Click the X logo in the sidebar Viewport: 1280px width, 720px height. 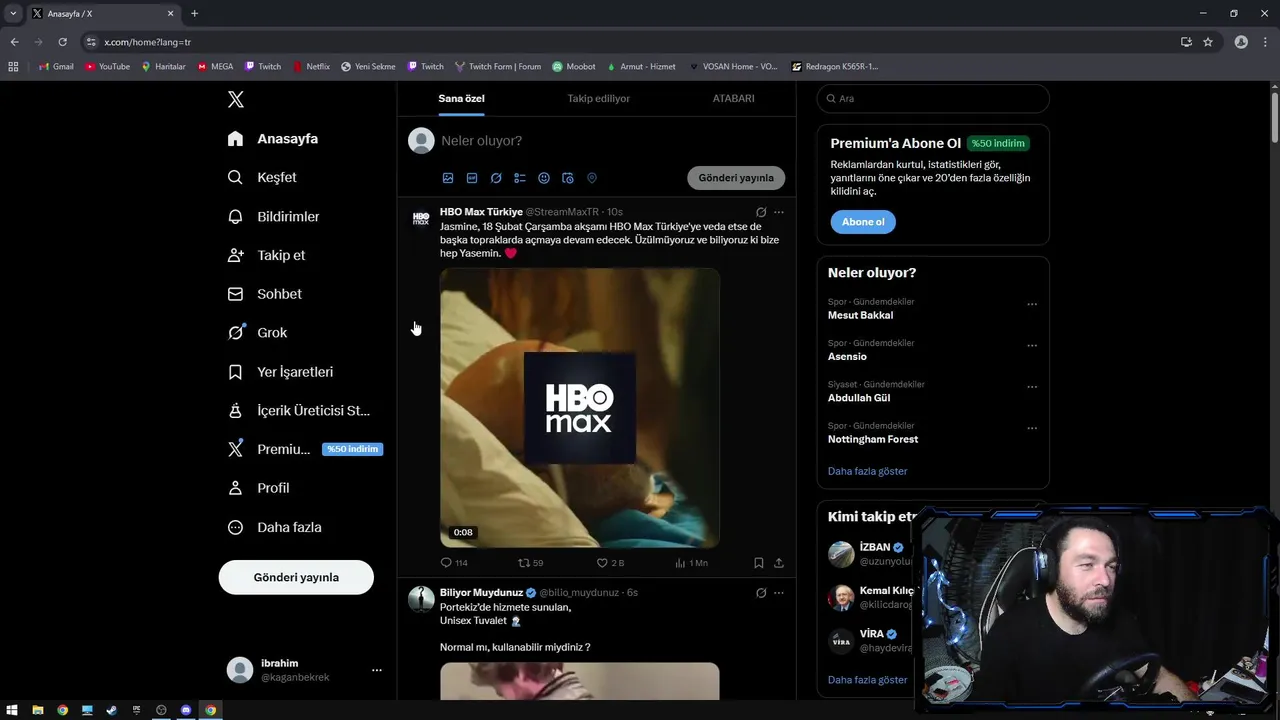pyautogui.click(x=236, y=99)
